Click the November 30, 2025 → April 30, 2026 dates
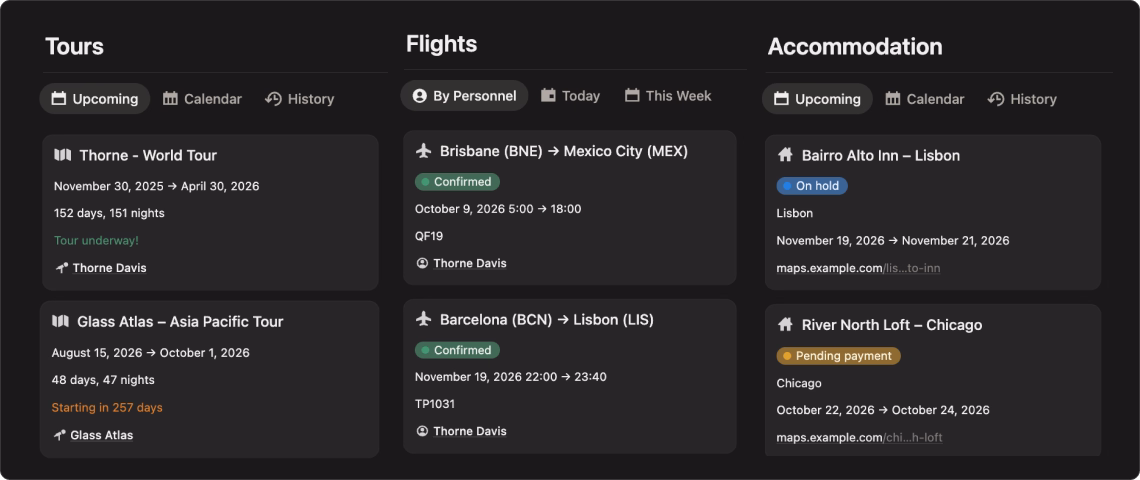Viewport: 1140px width, 480px height. tap(156, 186)
